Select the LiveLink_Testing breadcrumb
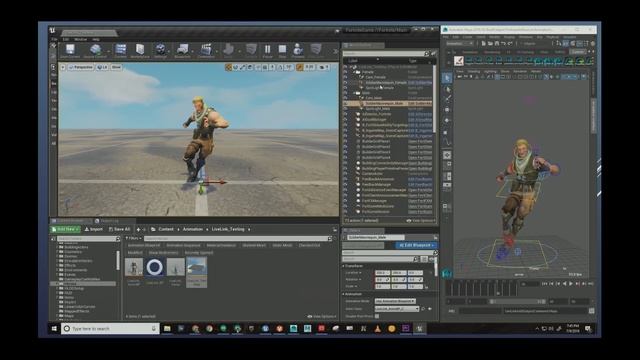Viewport: 640px width, 360px height. coord(228,229)
